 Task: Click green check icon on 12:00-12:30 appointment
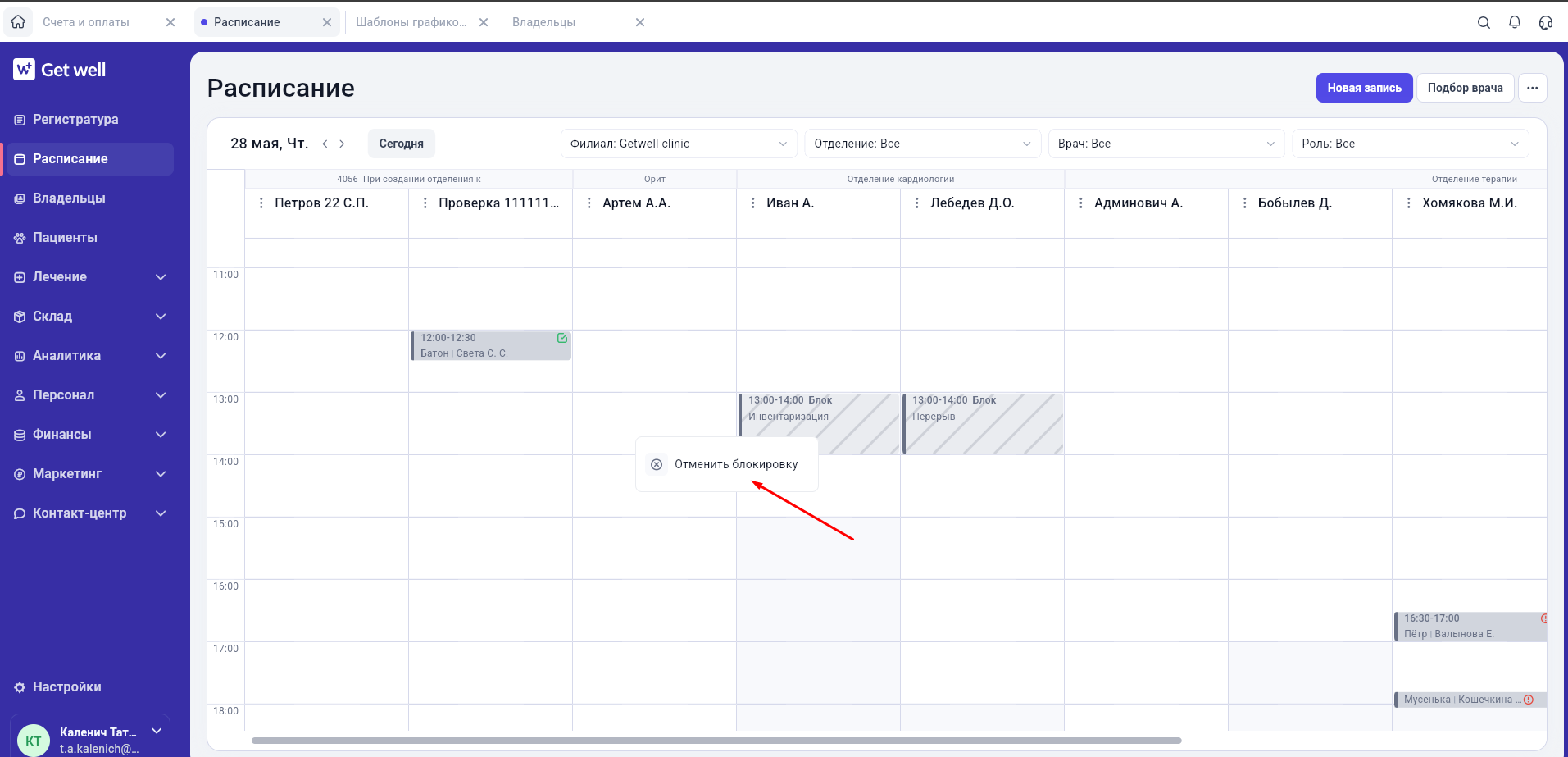[562, 338]
